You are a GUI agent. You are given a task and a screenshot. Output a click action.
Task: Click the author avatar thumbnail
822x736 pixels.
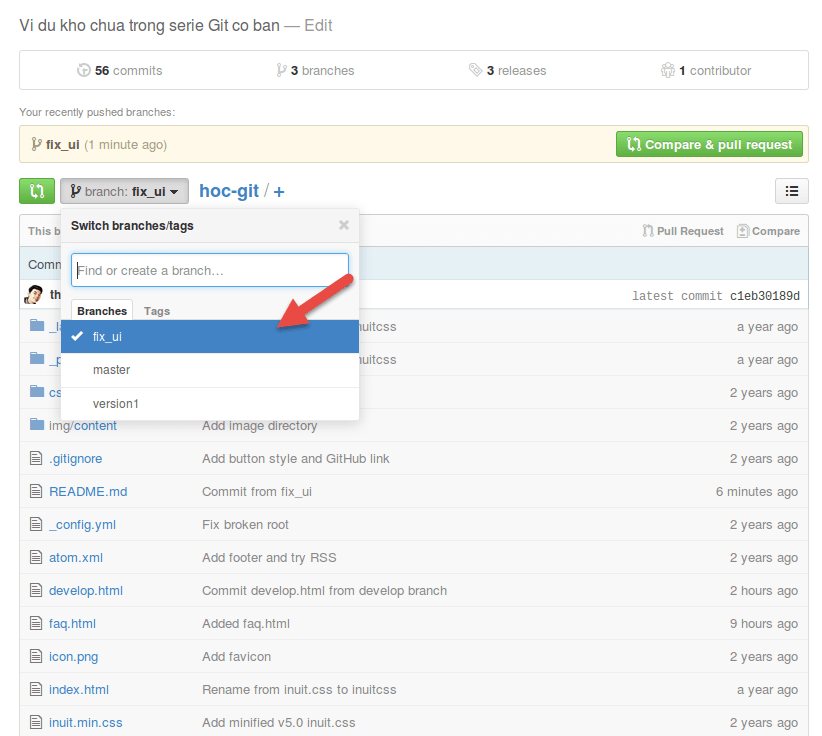click(x=34, y=295)
